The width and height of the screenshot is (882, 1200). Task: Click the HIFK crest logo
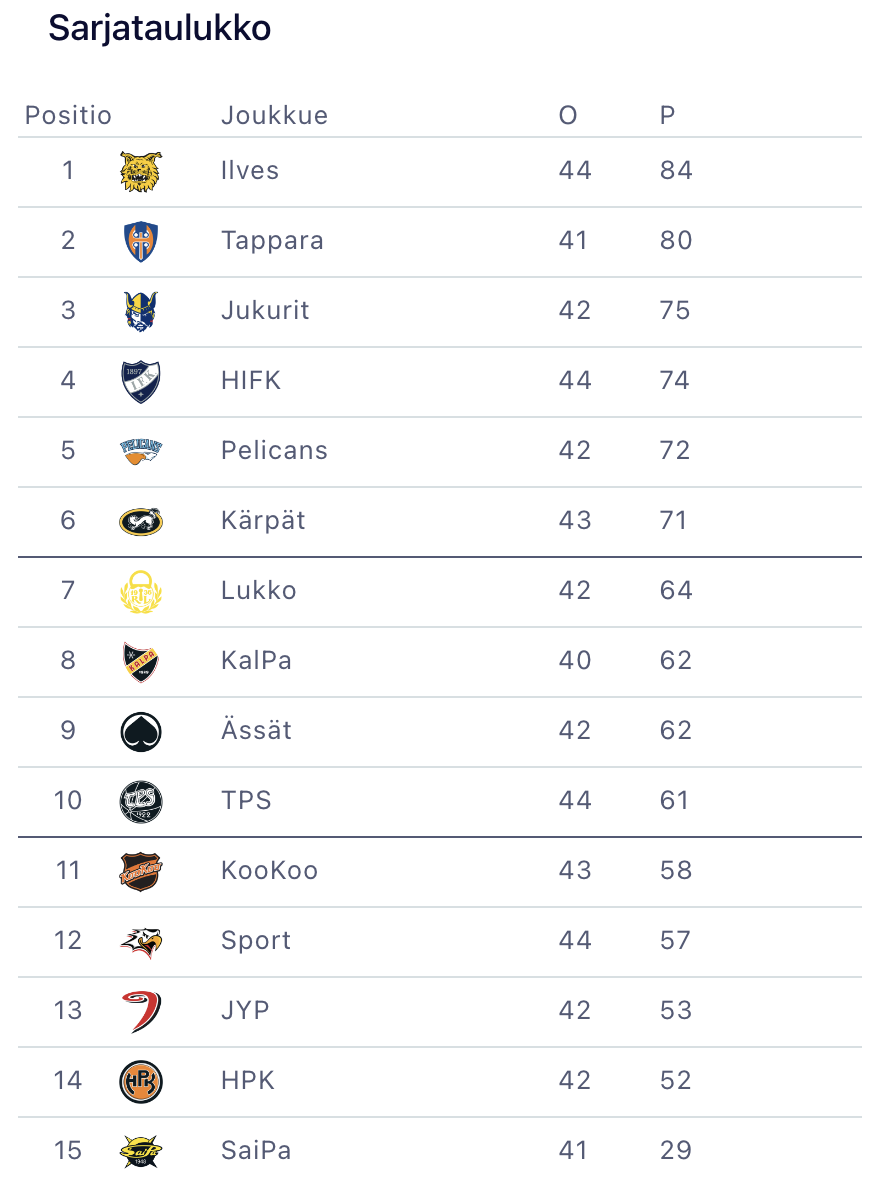point(140,381)
